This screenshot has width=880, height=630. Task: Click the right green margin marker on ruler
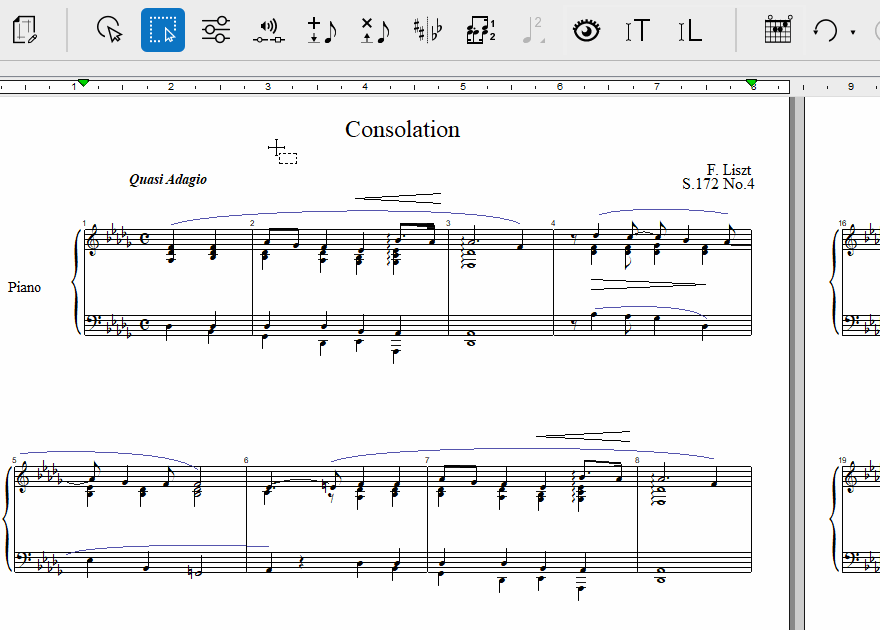point(751,83)
